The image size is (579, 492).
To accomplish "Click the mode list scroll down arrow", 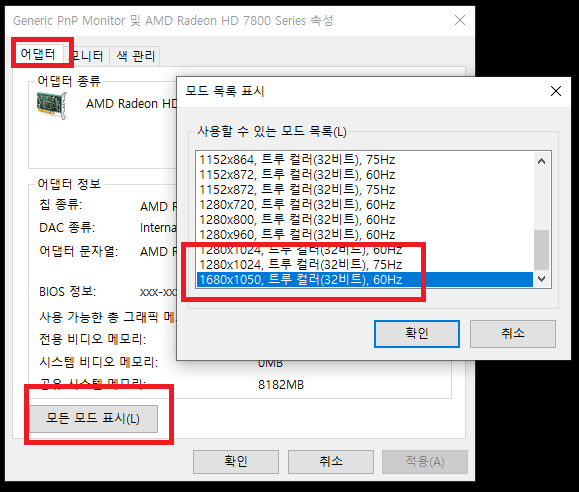I will click(x=541, y=279).
